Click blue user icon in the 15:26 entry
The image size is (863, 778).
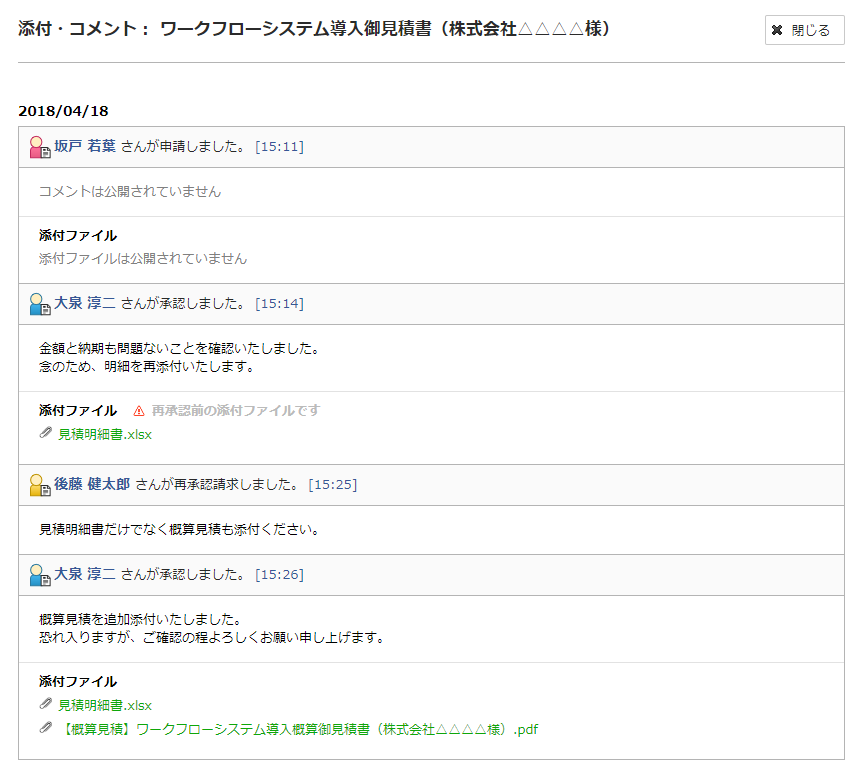[40, 575]
